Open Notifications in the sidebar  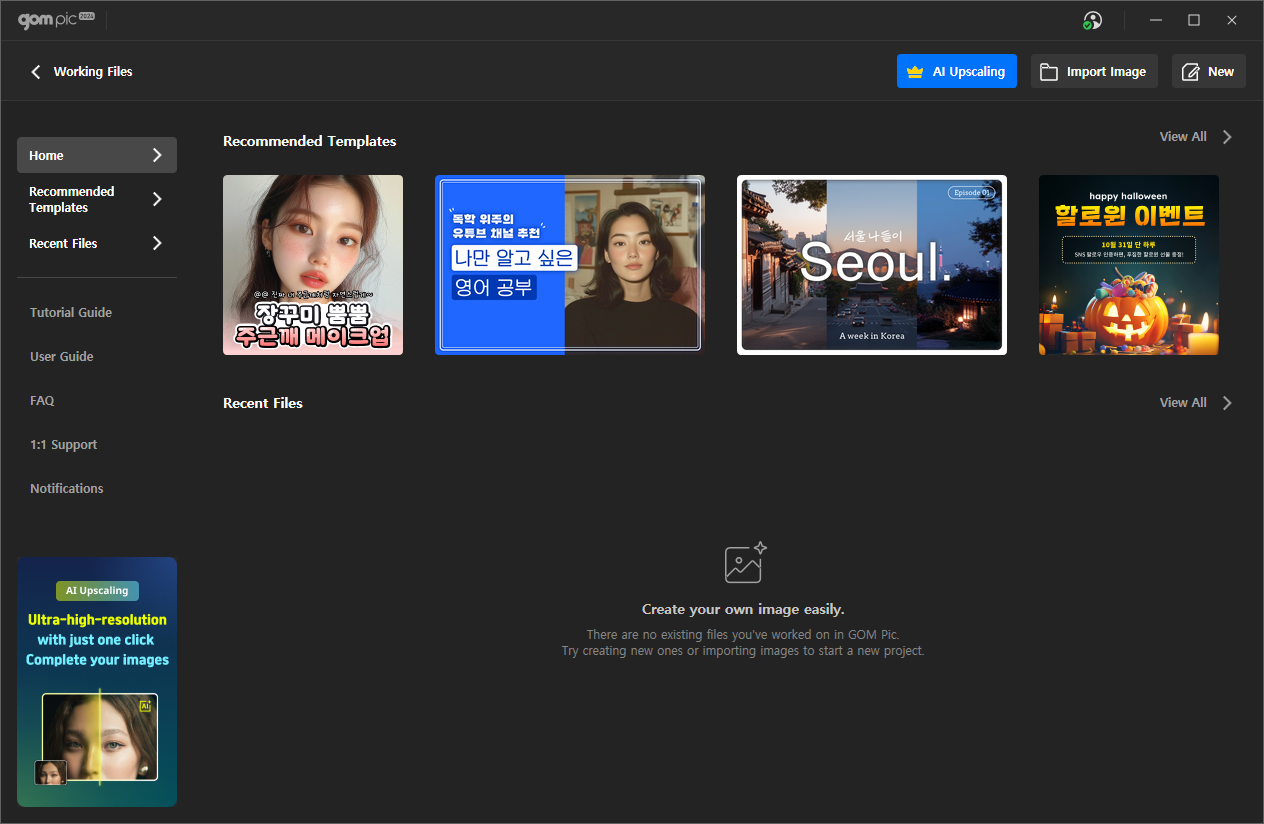coord(67,489)
